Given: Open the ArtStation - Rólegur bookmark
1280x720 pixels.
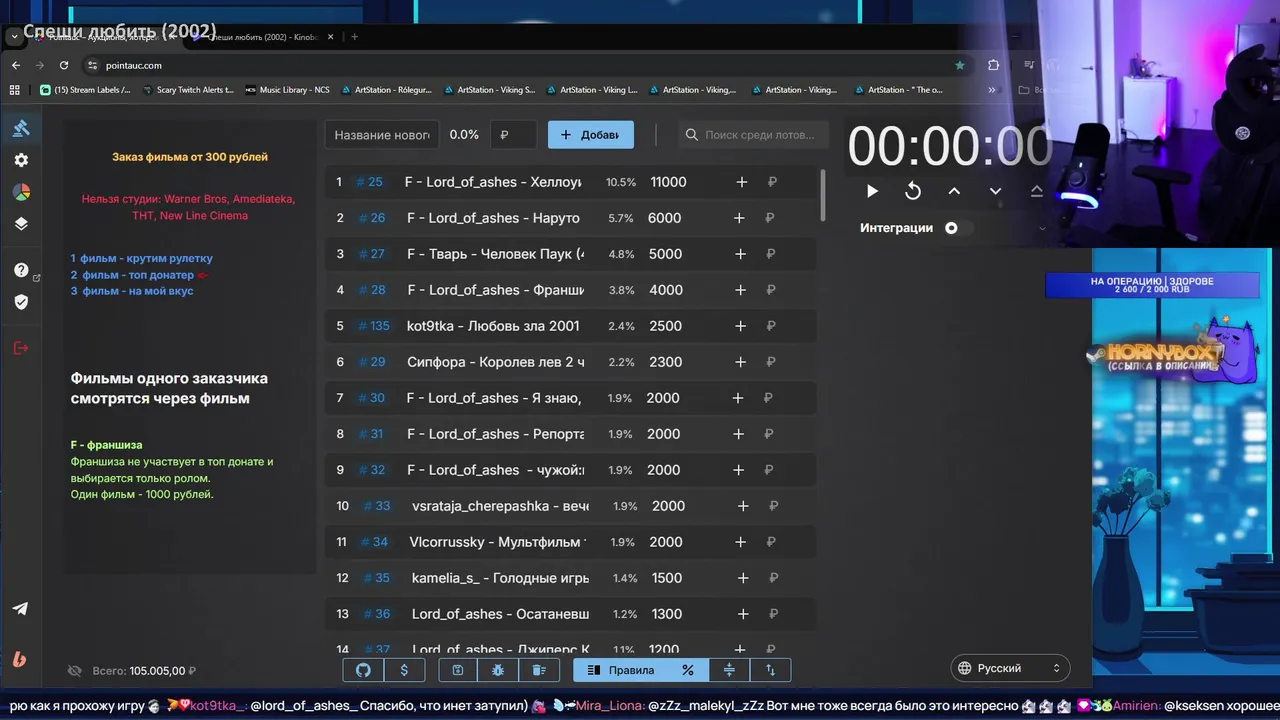Looking at the screenshot, I should (385, 90).
